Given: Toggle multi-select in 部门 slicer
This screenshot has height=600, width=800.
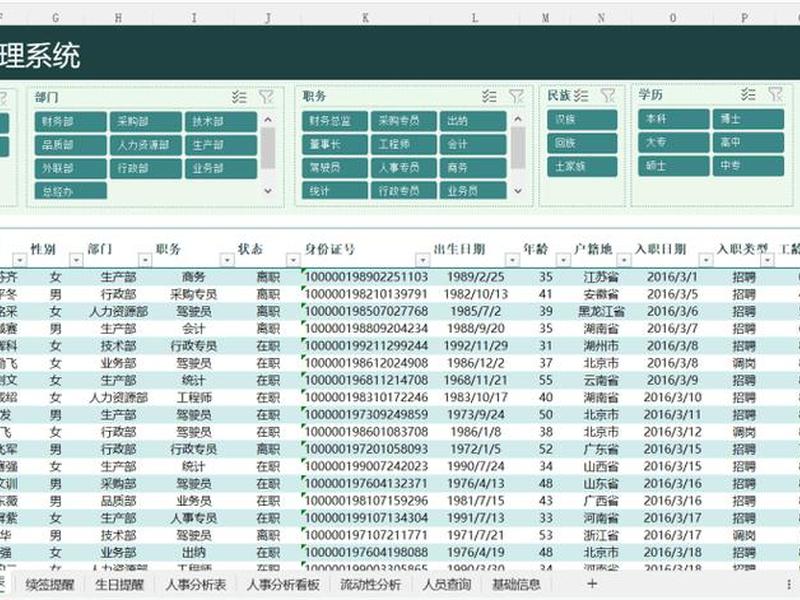Looking at the screenshot, I should (x=239, y=96).
